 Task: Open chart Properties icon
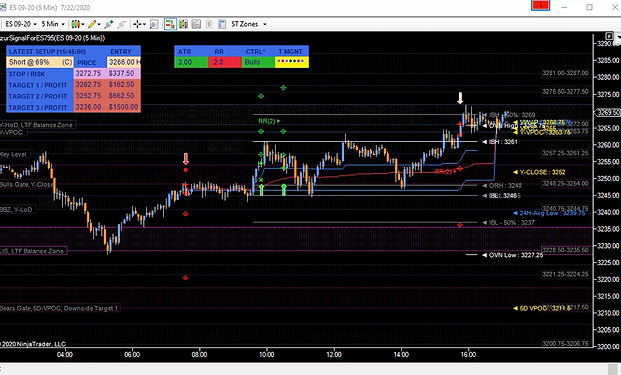point(222,24)
